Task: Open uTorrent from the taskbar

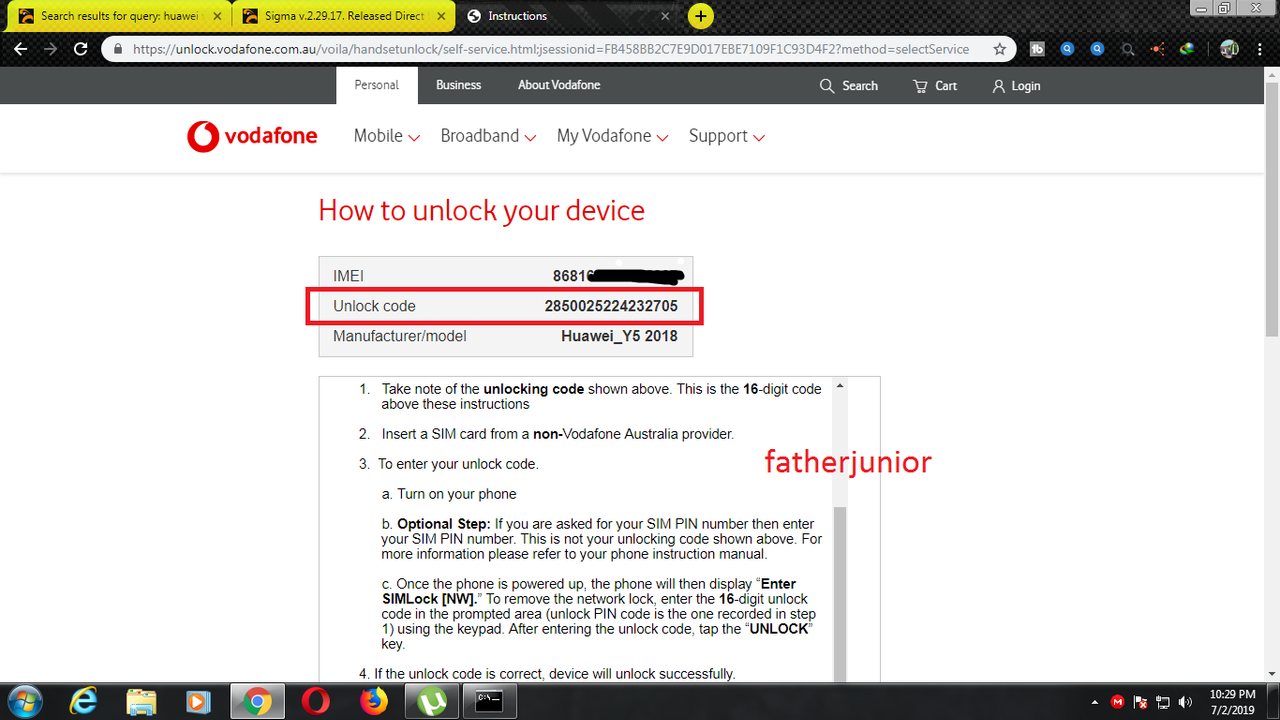Action: tap(432, 702)
